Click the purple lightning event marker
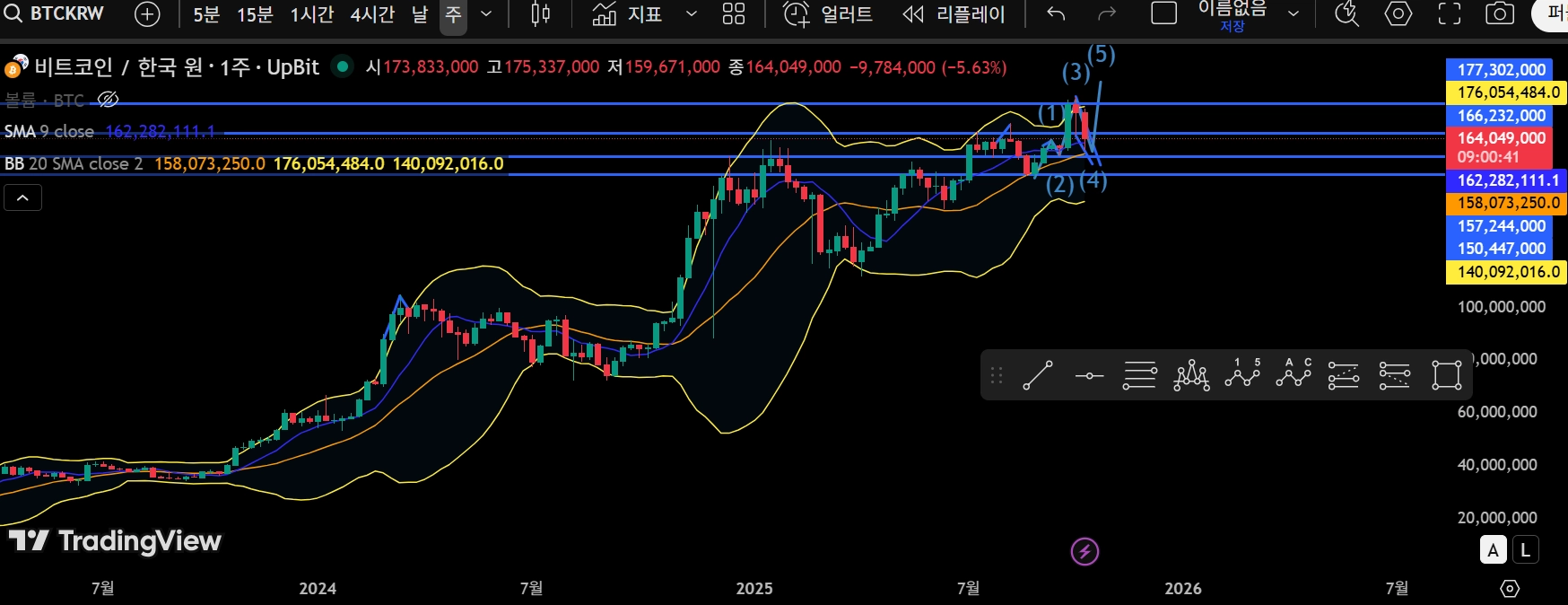 pyautogui.click(x=1085, y=551)
